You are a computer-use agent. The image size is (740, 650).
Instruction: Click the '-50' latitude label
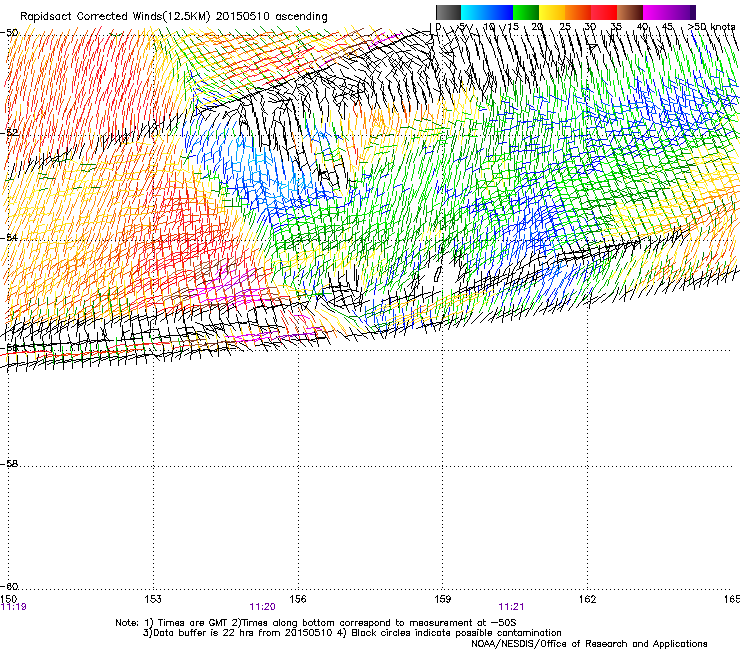[x=9, y=33]
